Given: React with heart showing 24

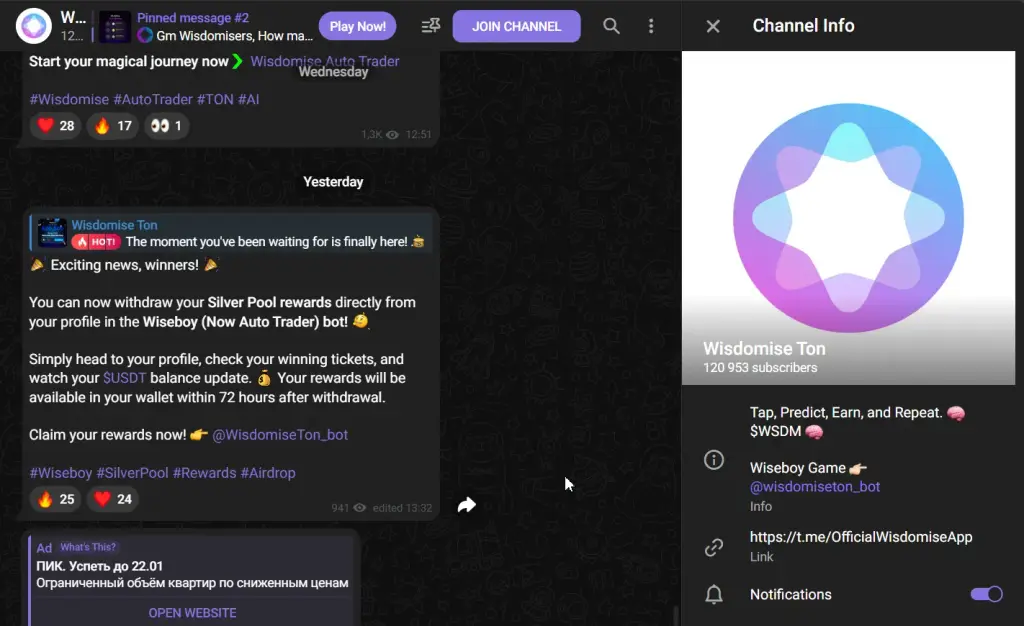Looking at the screenshot, I should pos(113,499).
